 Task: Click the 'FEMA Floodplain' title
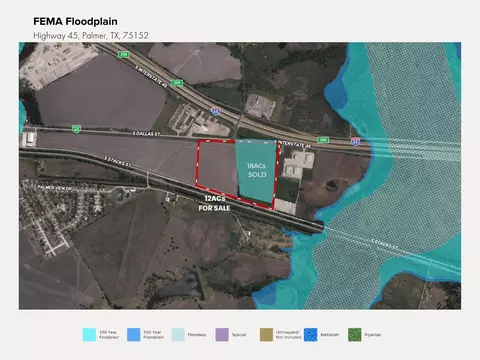coord(75,21)
